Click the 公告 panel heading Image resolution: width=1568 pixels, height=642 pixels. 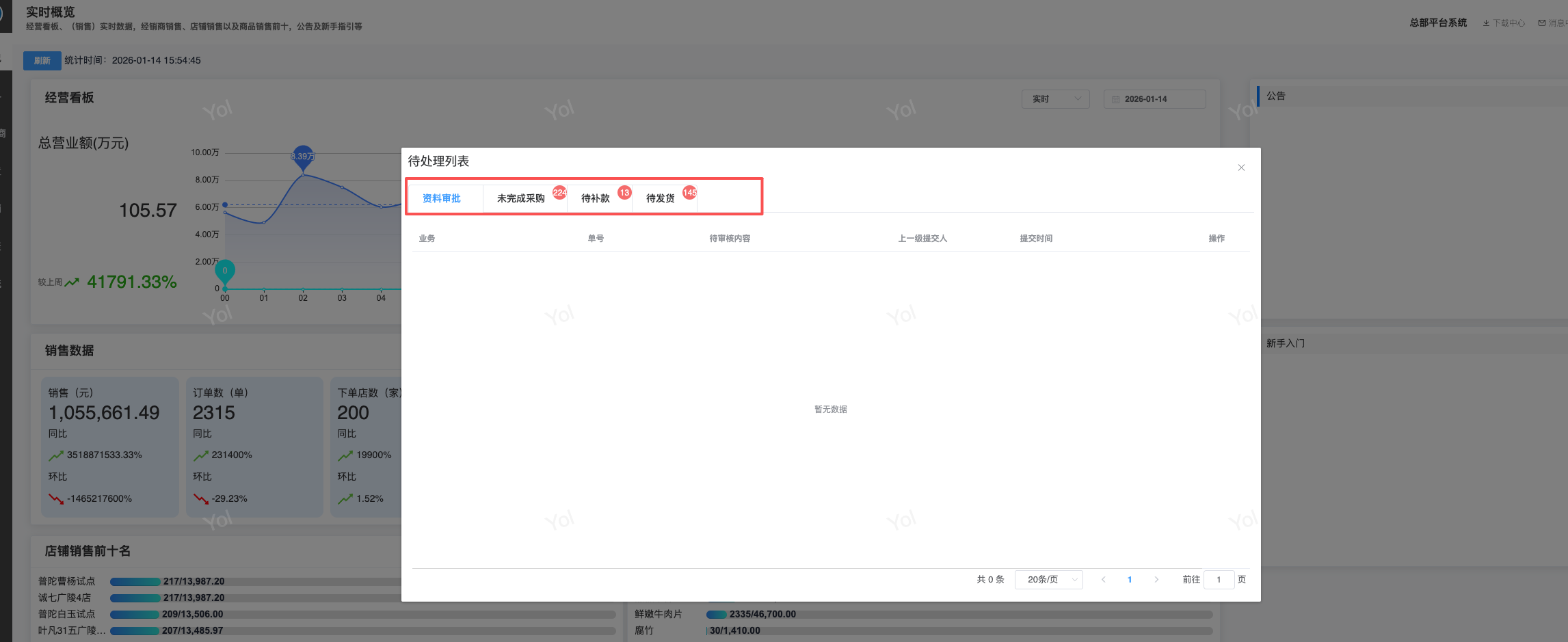(x=1276, y=96)
